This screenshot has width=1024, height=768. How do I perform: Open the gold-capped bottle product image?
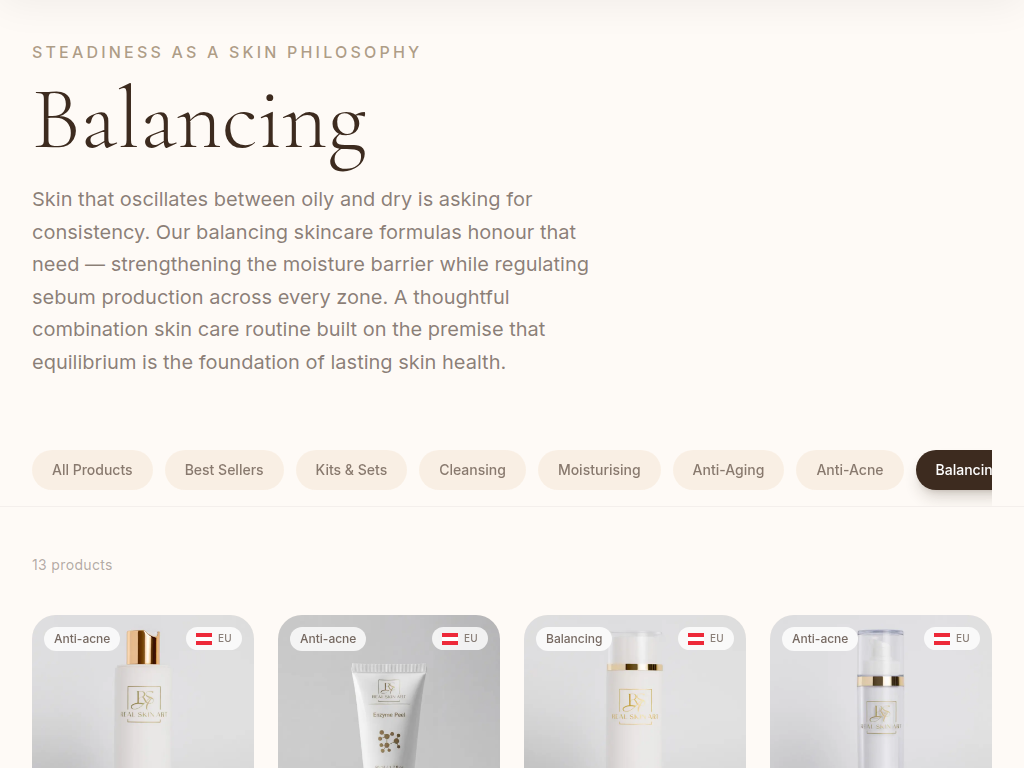coord(143,710)
